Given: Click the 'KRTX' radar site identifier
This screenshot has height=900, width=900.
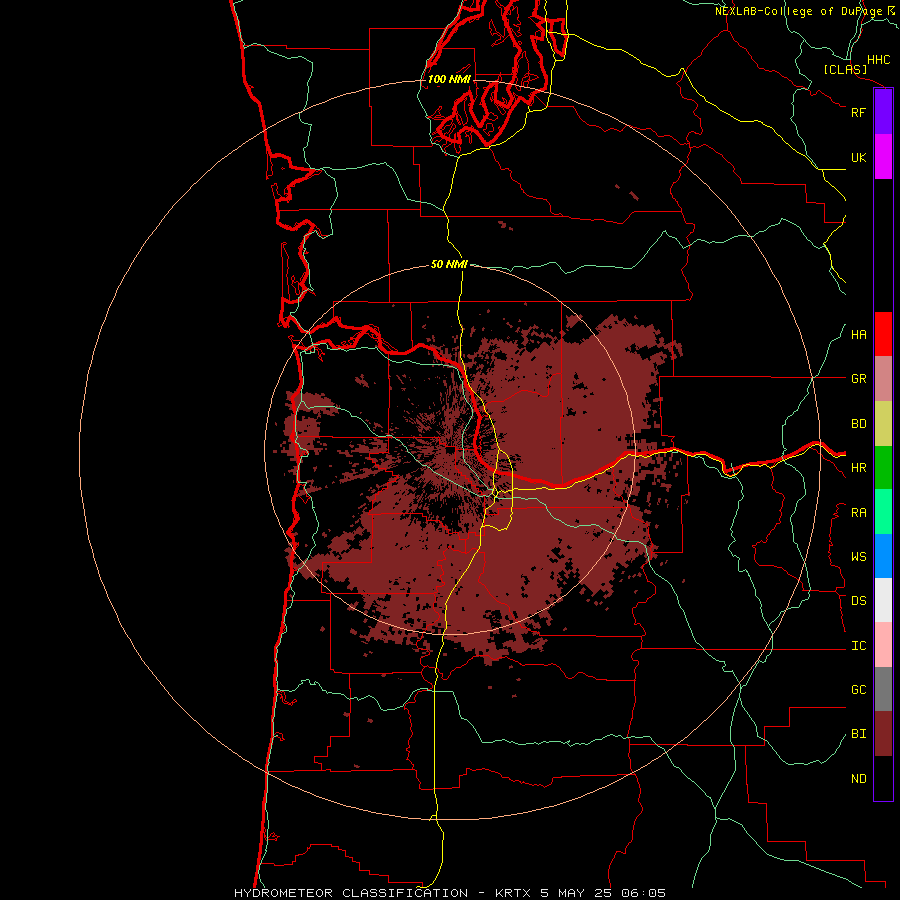Looking at the screenshot, I should pyautogui.click(x=513, y=893).
